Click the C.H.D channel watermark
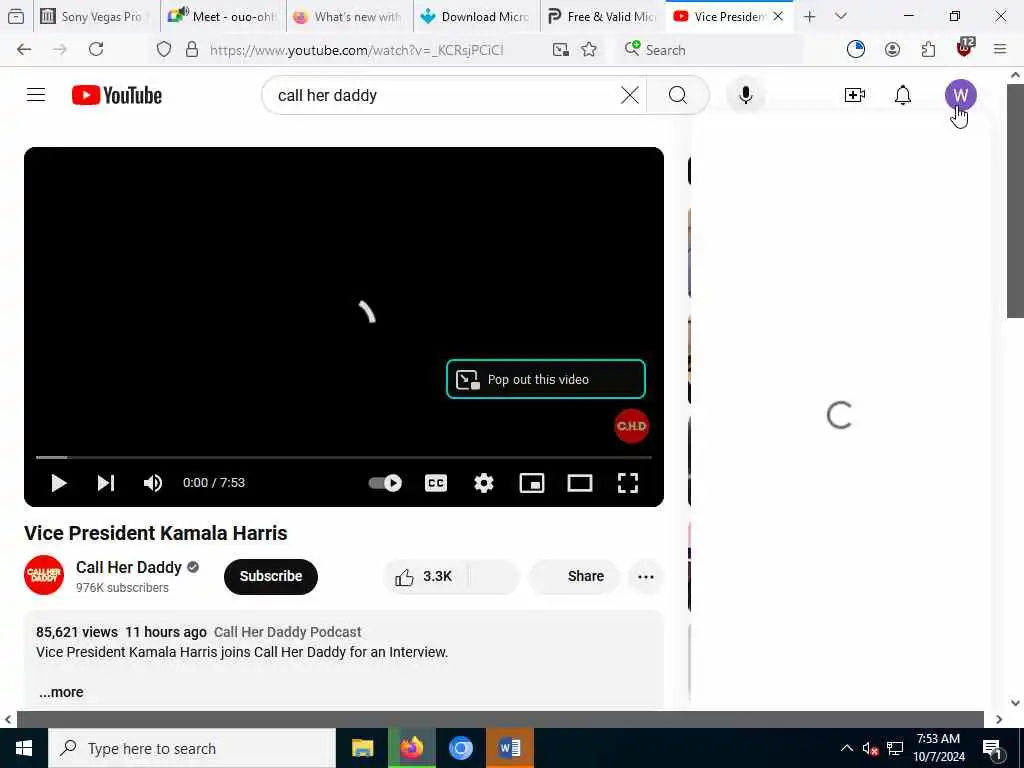 coord(632,426)
